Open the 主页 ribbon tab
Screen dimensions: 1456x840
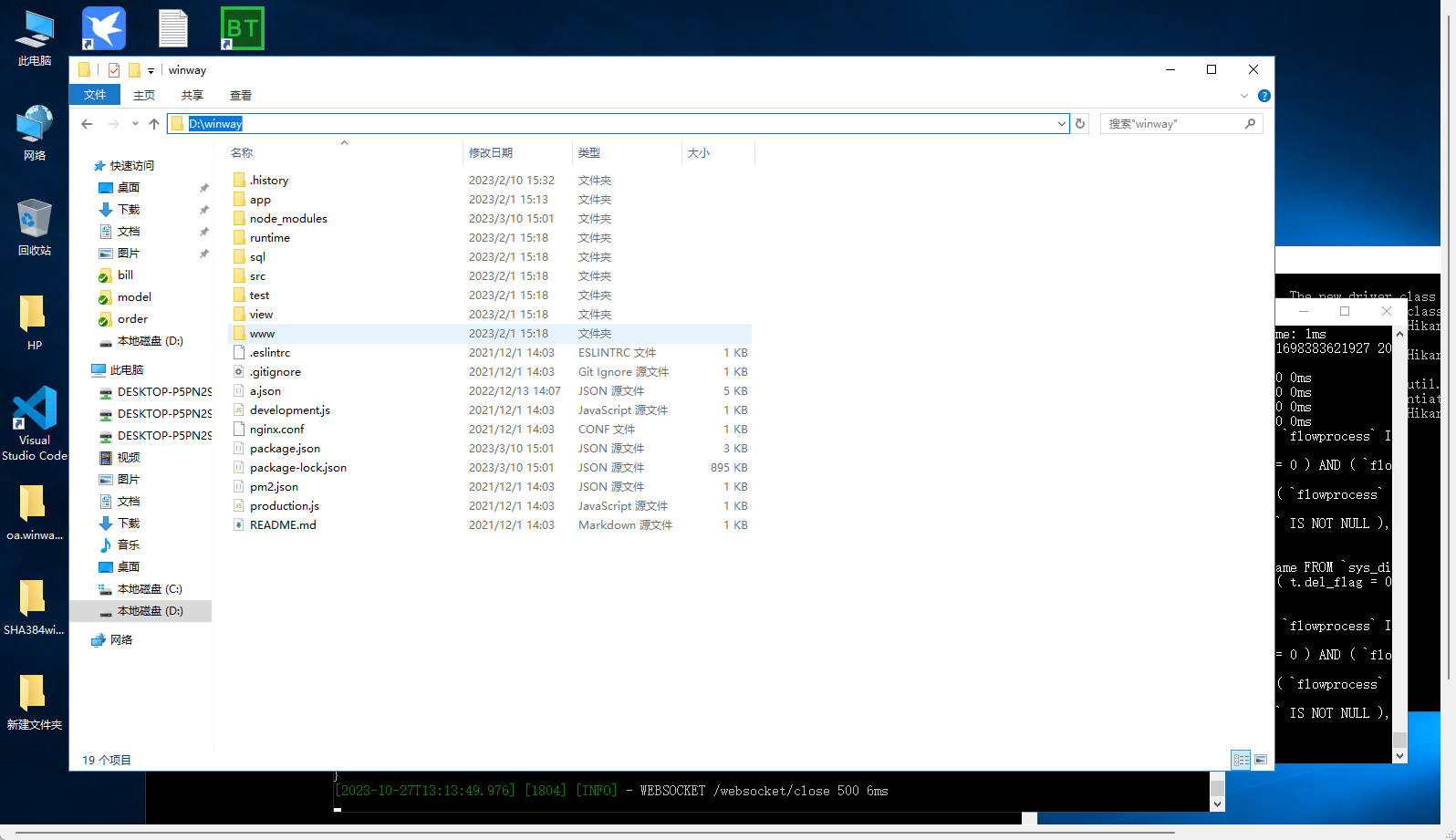[x=144, y=95]
